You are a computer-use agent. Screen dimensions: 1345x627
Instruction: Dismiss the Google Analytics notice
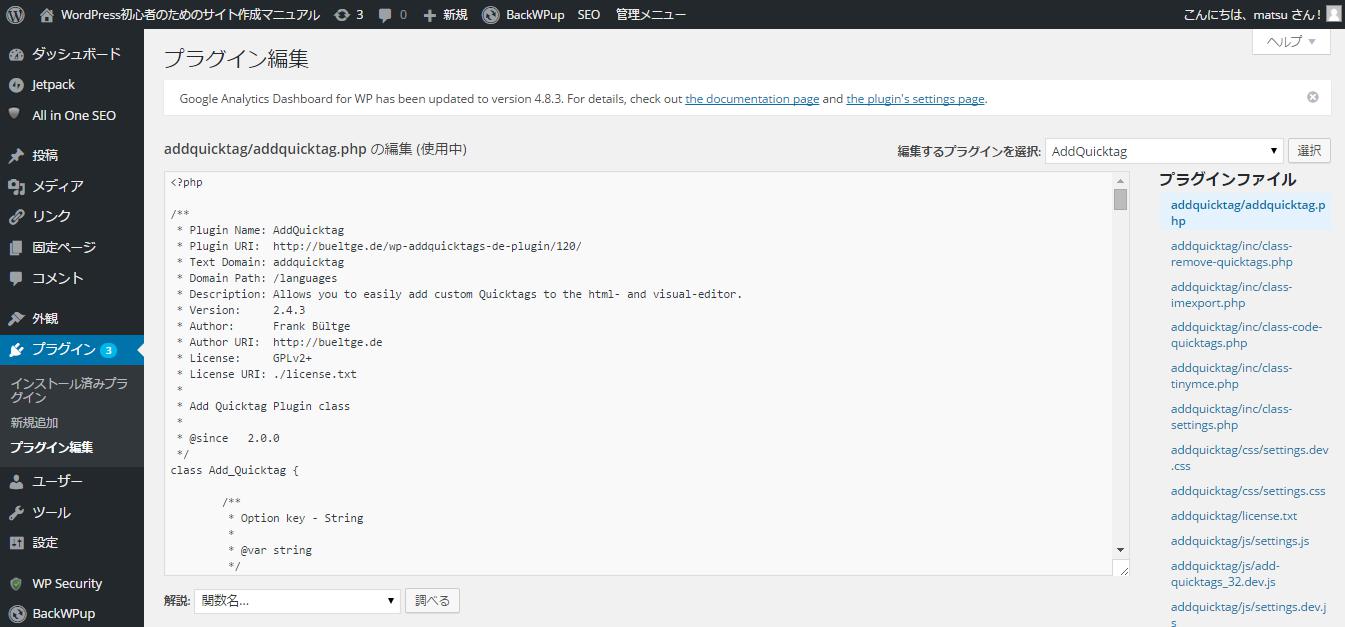(1313, 97)
